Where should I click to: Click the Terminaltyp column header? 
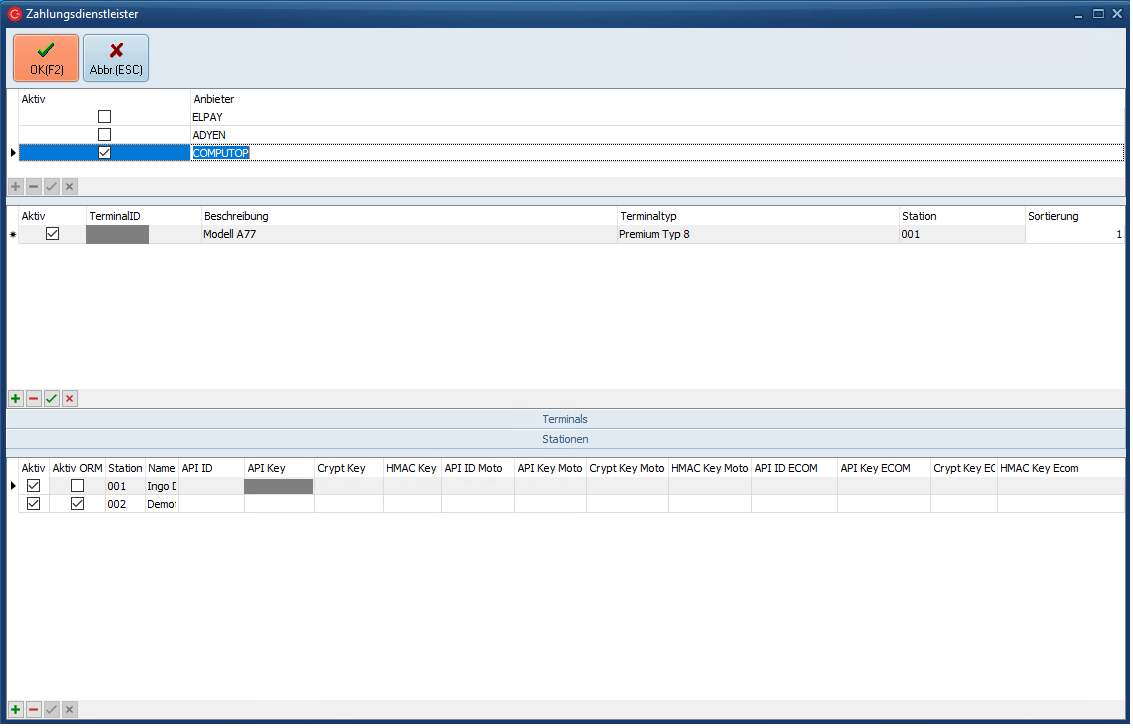[757, 216]
